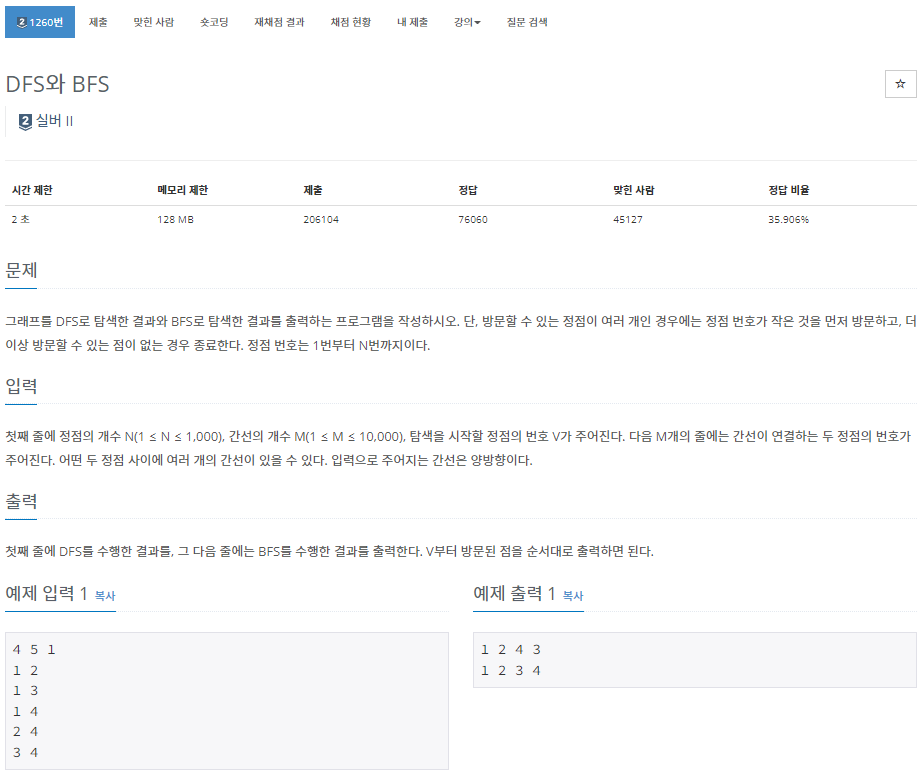The image size is (922, 776).
Task: Click the 76060 correct answers value
Action: click(x=473, y=219)
